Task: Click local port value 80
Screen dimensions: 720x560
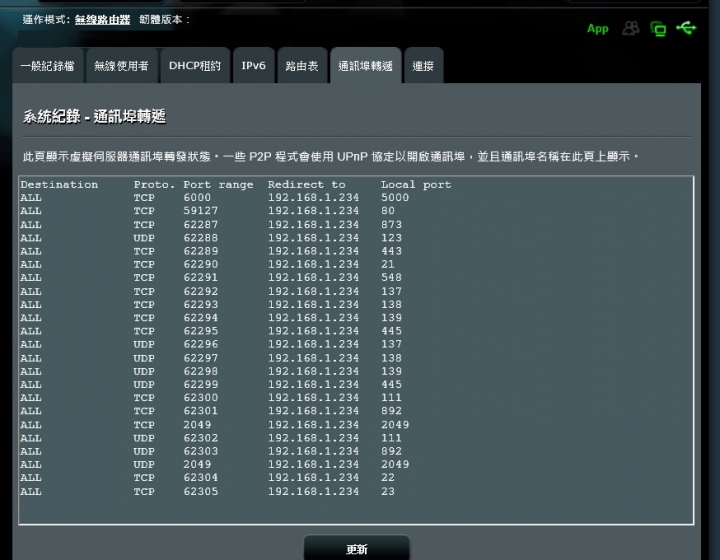Action: pos(388,211)
